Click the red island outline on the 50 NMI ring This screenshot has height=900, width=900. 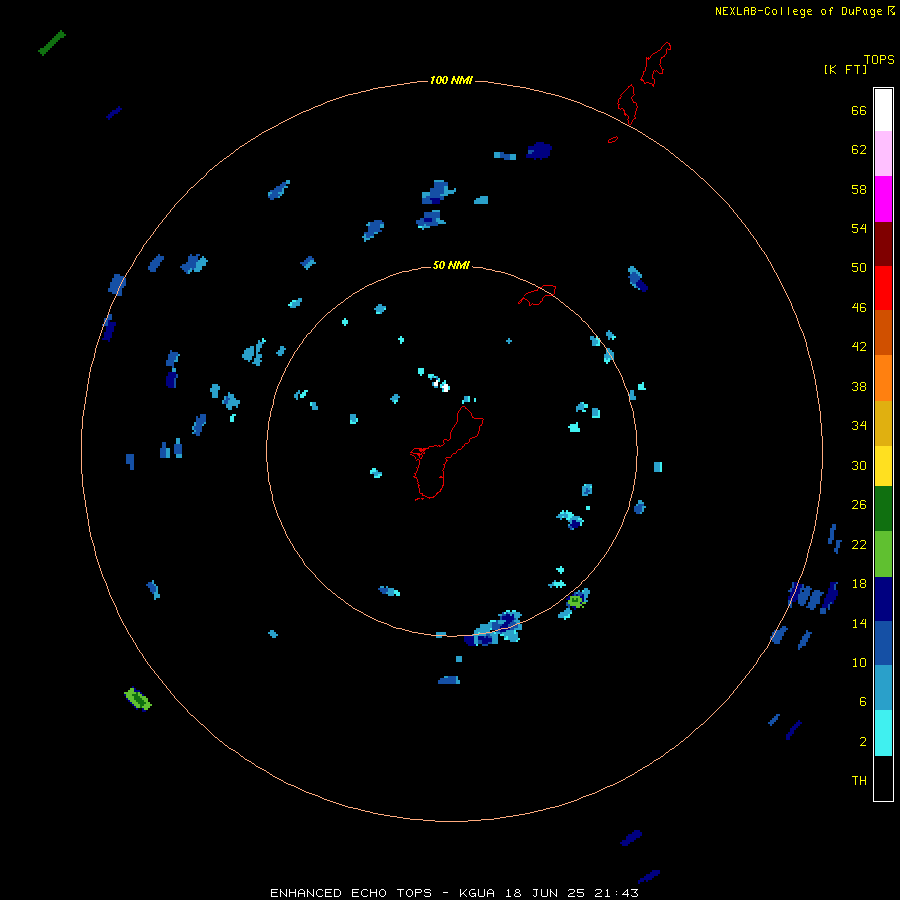[537, 295]
